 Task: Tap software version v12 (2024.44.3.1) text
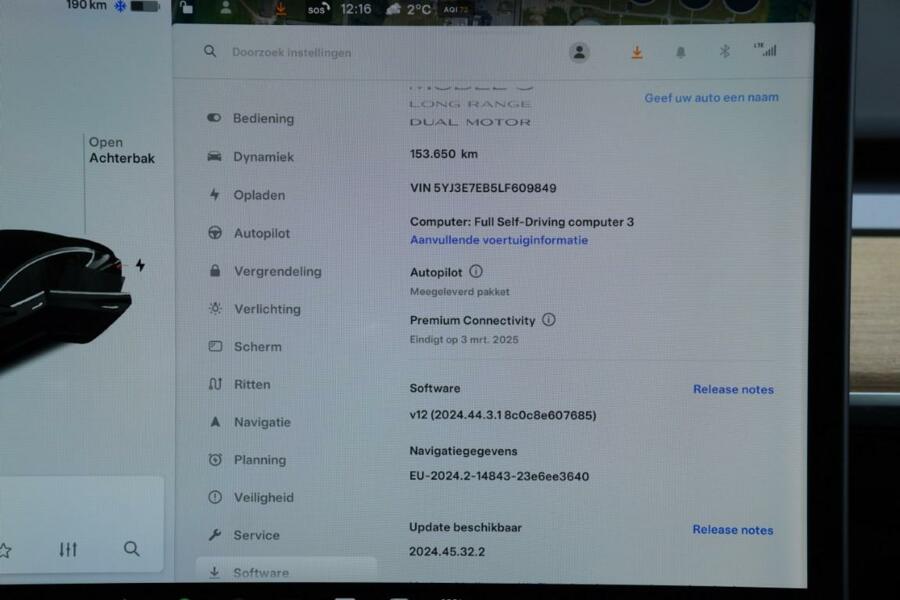(x=503, y=415)
